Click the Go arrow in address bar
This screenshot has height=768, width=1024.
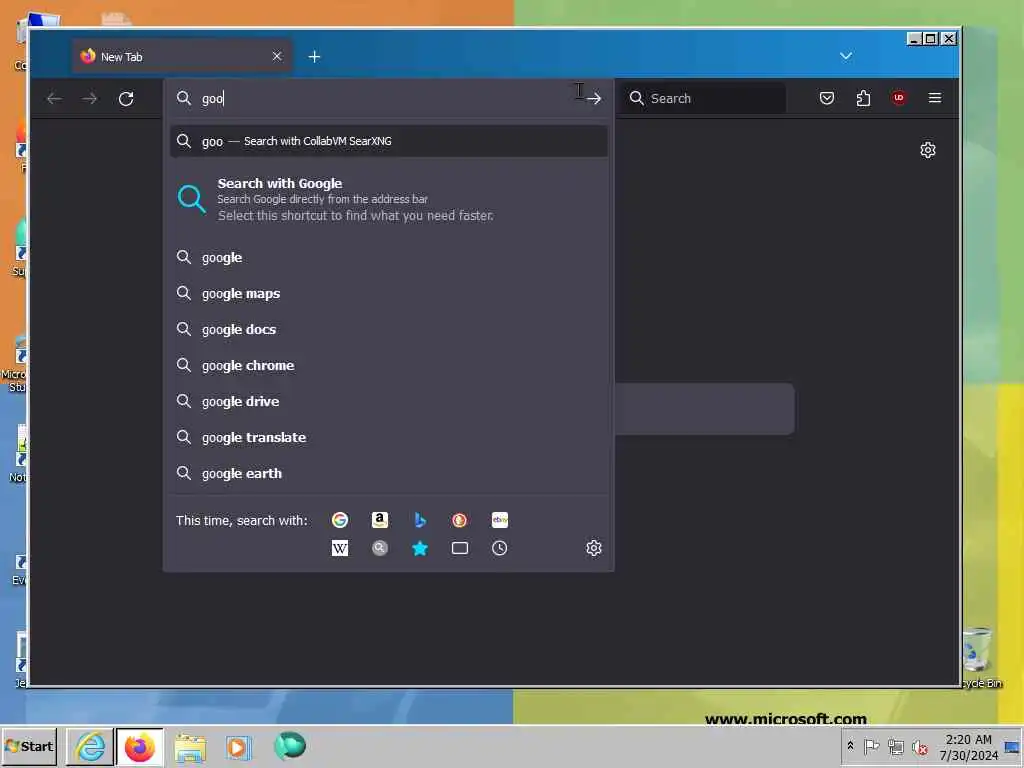click(594, 99)
